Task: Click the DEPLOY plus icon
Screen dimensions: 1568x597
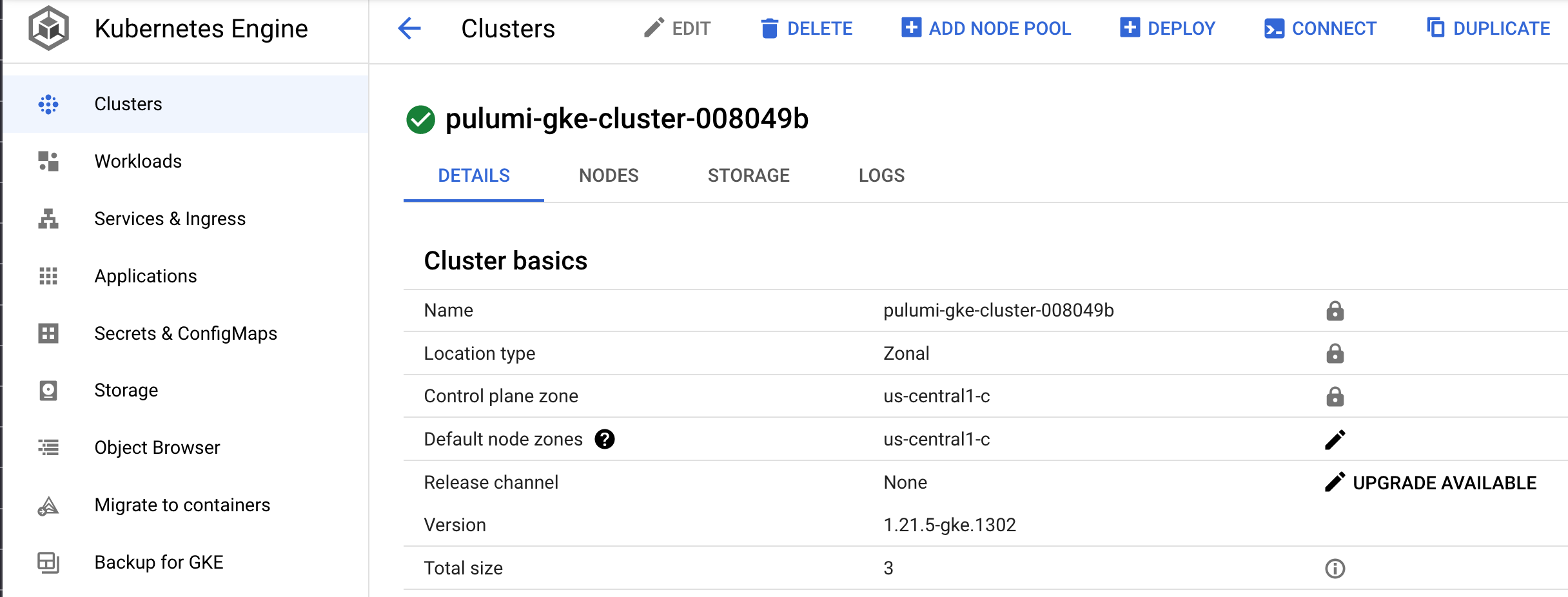Action: [1130, 28]
